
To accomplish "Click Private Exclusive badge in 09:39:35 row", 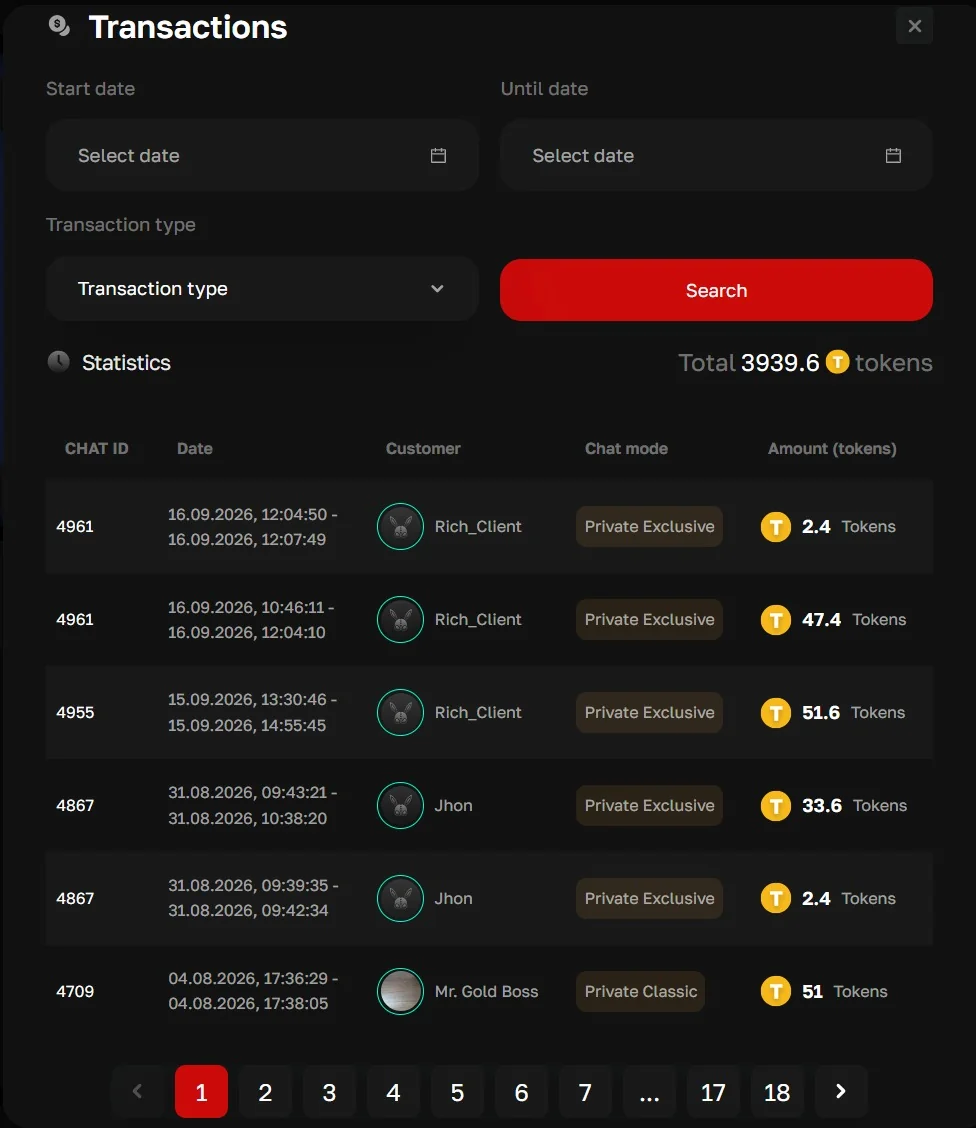I will click(x=649, y=899).
